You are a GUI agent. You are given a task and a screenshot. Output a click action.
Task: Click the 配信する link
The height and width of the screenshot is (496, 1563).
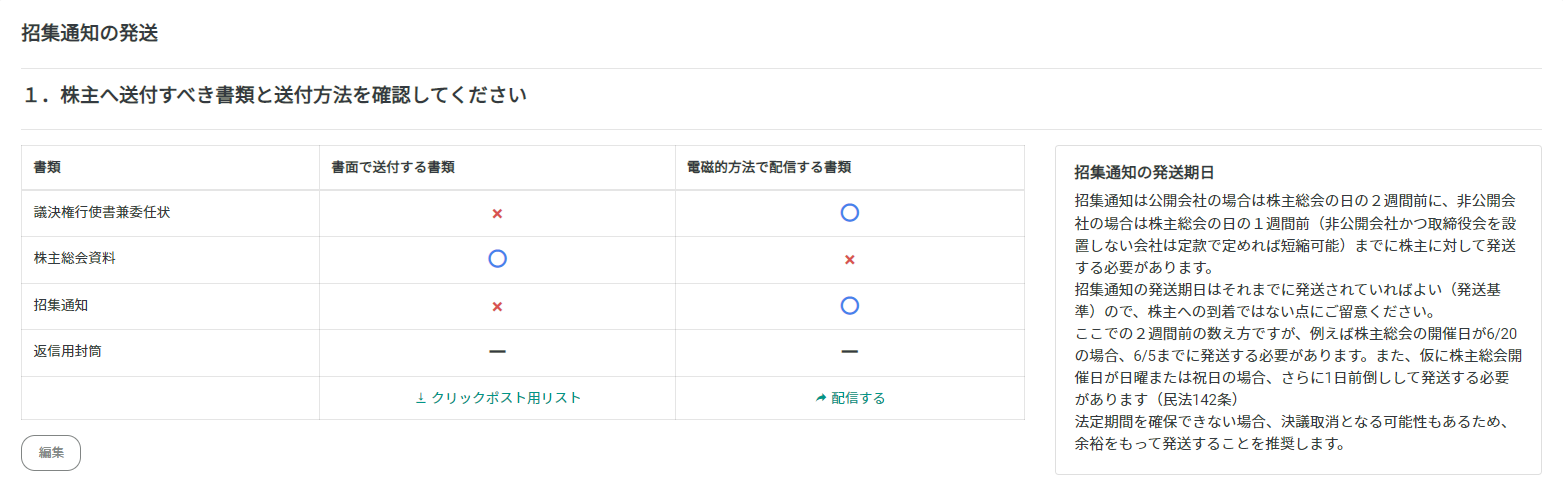(850, 398)
